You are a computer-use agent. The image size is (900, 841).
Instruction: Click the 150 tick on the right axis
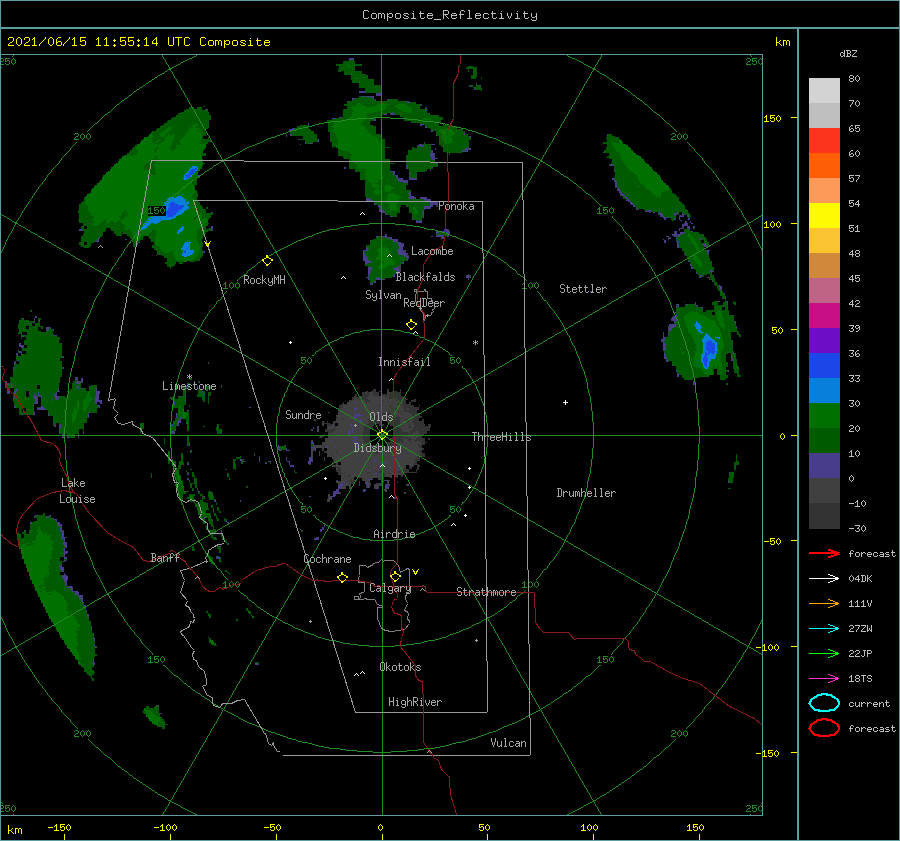[773, 118]
